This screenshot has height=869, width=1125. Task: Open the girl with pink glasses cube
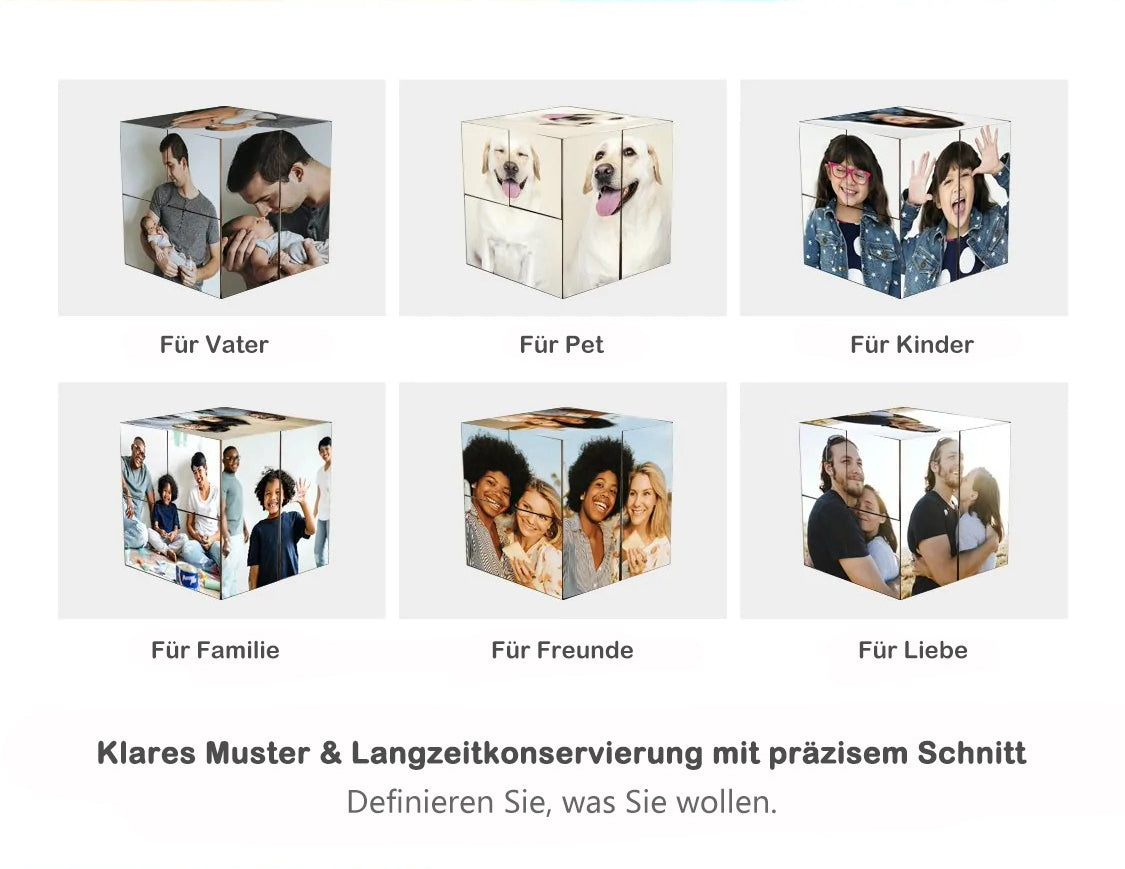905,202
